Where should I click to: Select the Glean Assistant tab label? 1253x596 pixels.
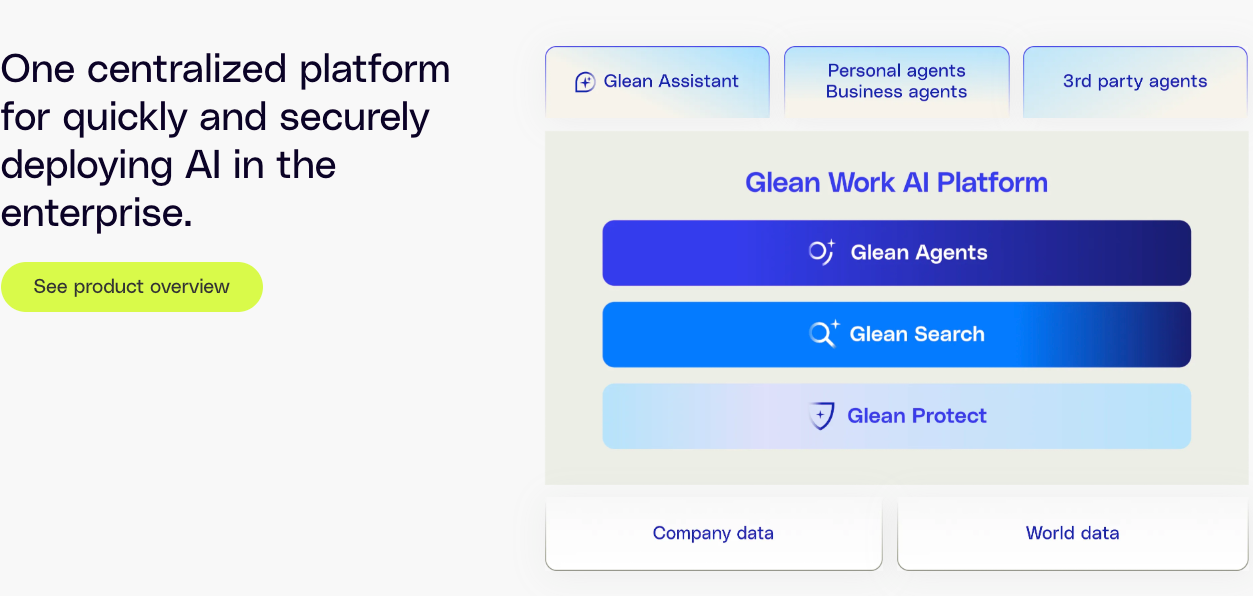[671, 82]
